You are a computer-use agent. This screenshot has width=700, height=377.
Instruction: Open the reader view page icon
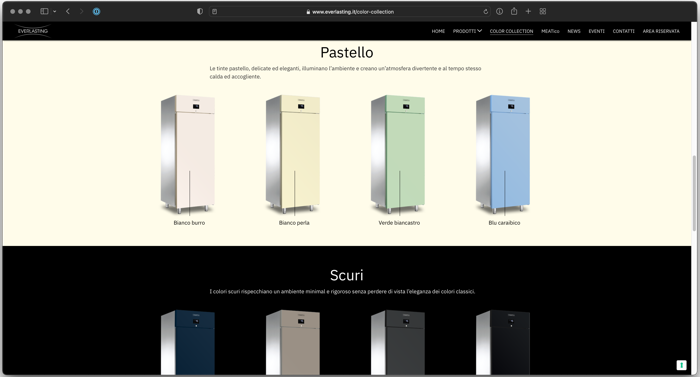[215, 12]
